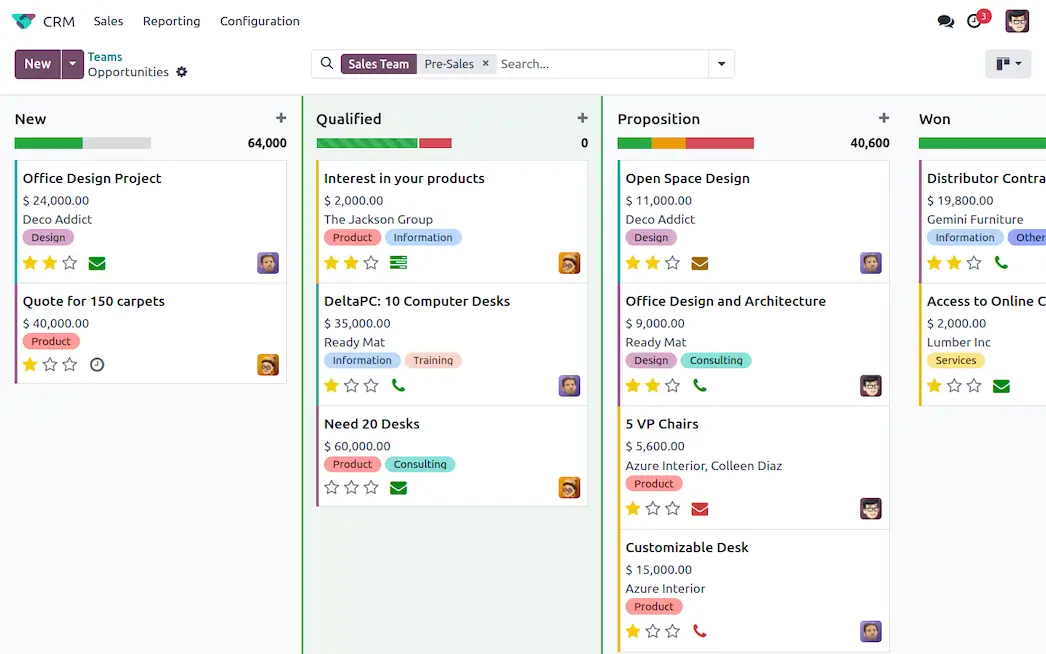Click the checklist icon on Interest in your products

pos(398,263)
